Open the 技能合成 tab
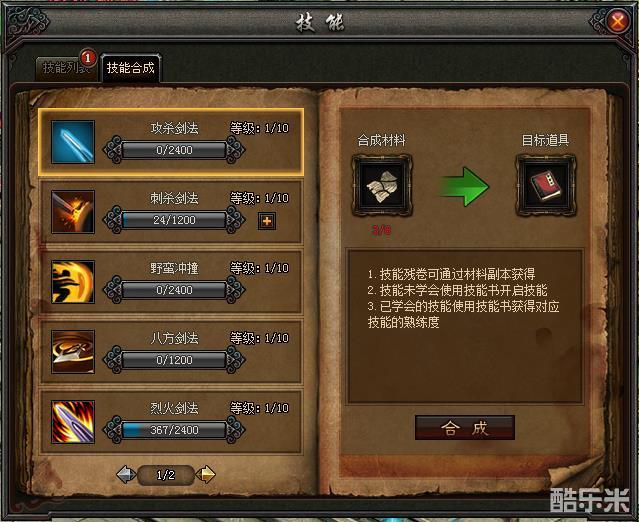 [130, 68]
